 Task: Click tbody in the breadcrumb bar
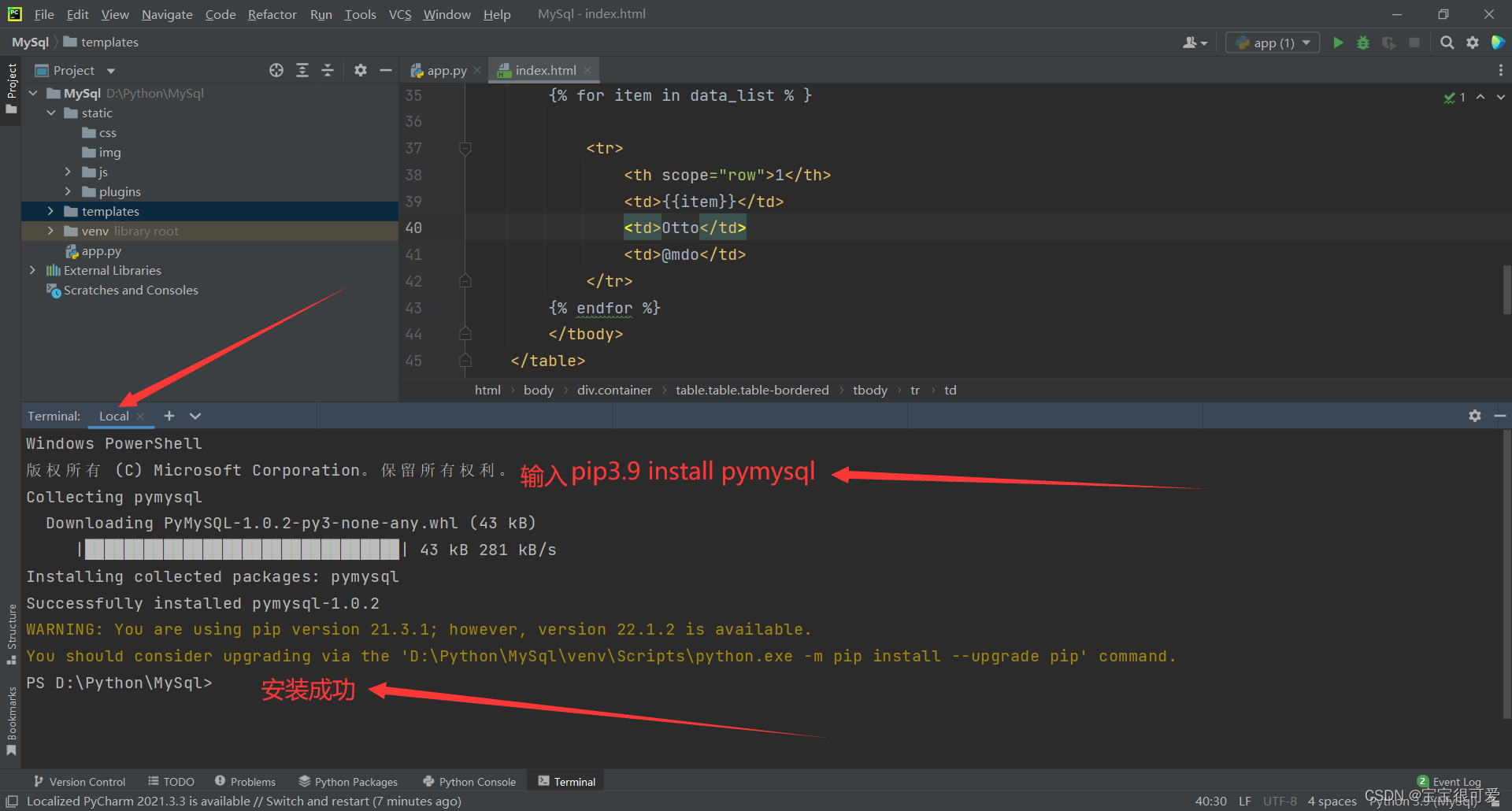[870, 391]
